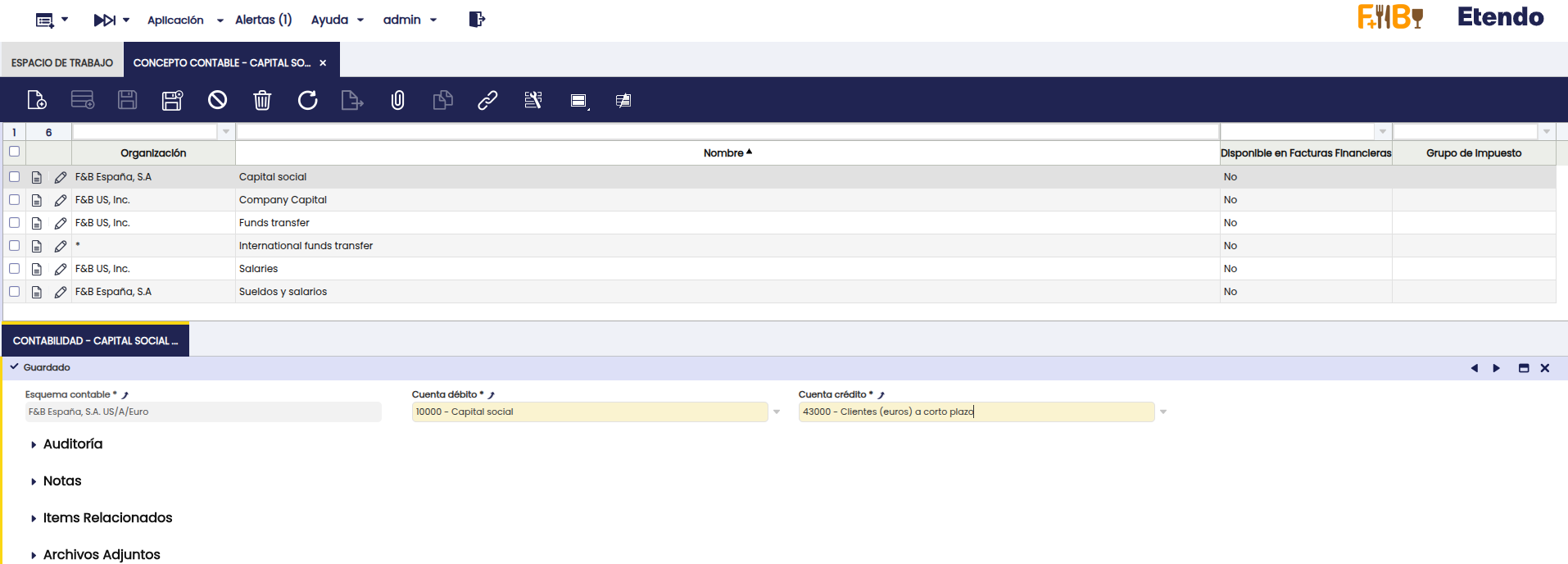This screenshot has height=564, width=1568.
Task: Expand the Items Relacionados section
Action: pyautogui.click(x=107, y=518)
